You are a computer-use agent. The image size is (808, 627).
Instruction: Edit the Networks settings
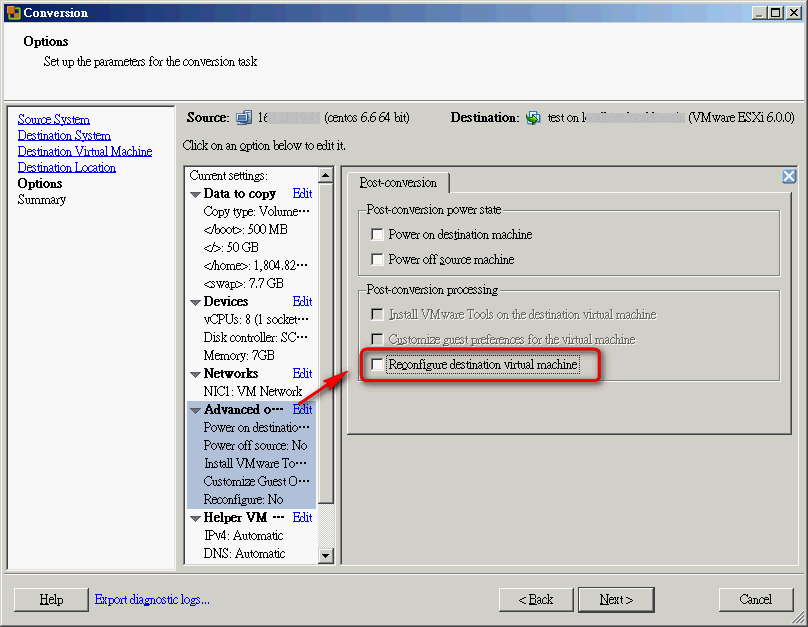click(302, 373)
